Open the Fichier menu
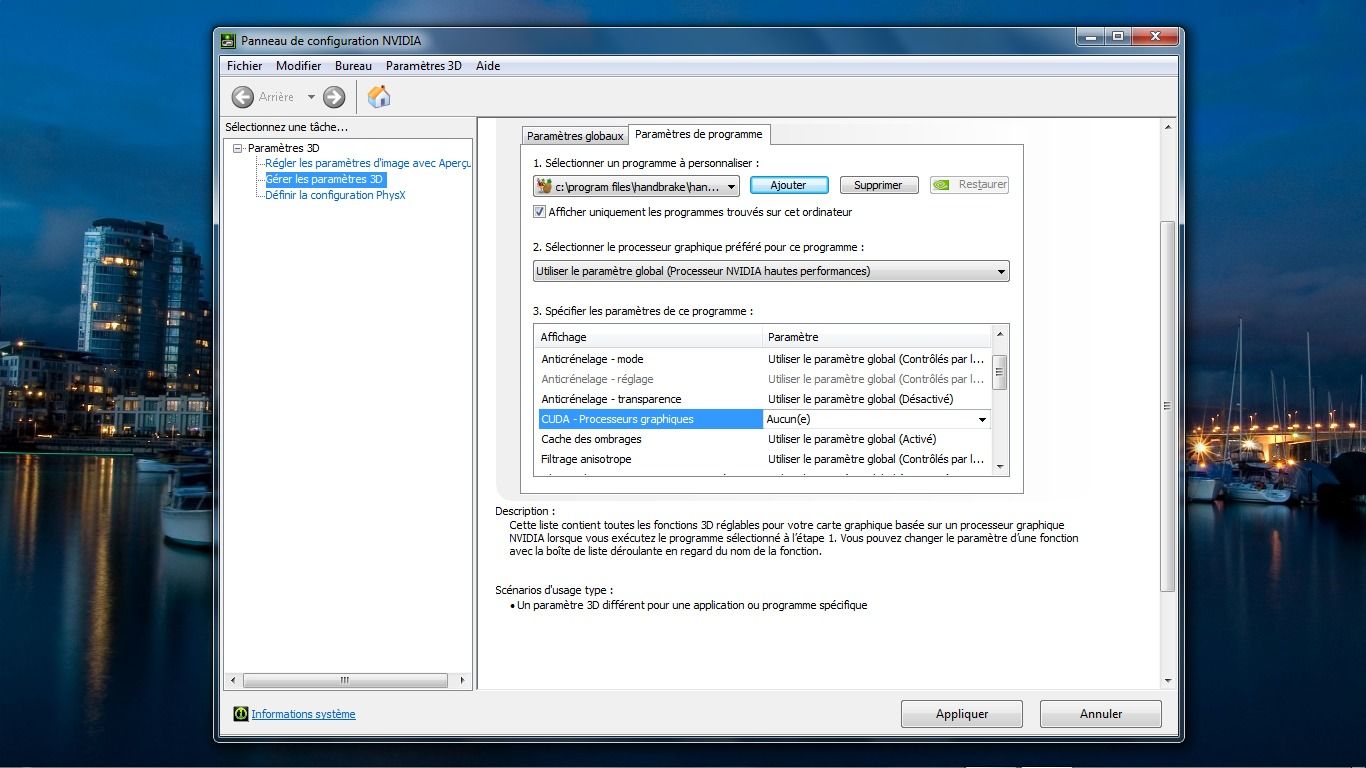Viewport: 1366px width, 768px height. pos(244,66)
